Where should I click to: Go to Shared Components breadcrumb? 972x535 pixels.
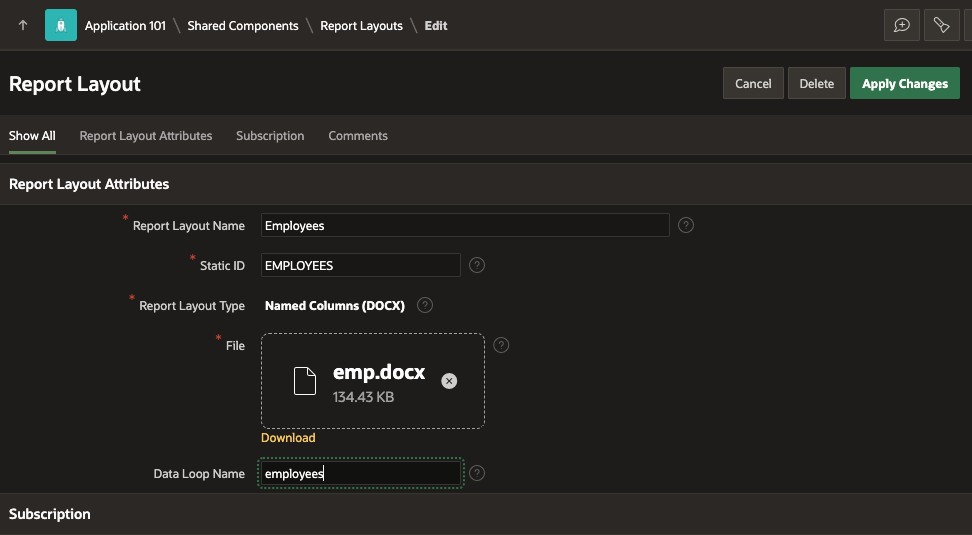pos(243,25)
